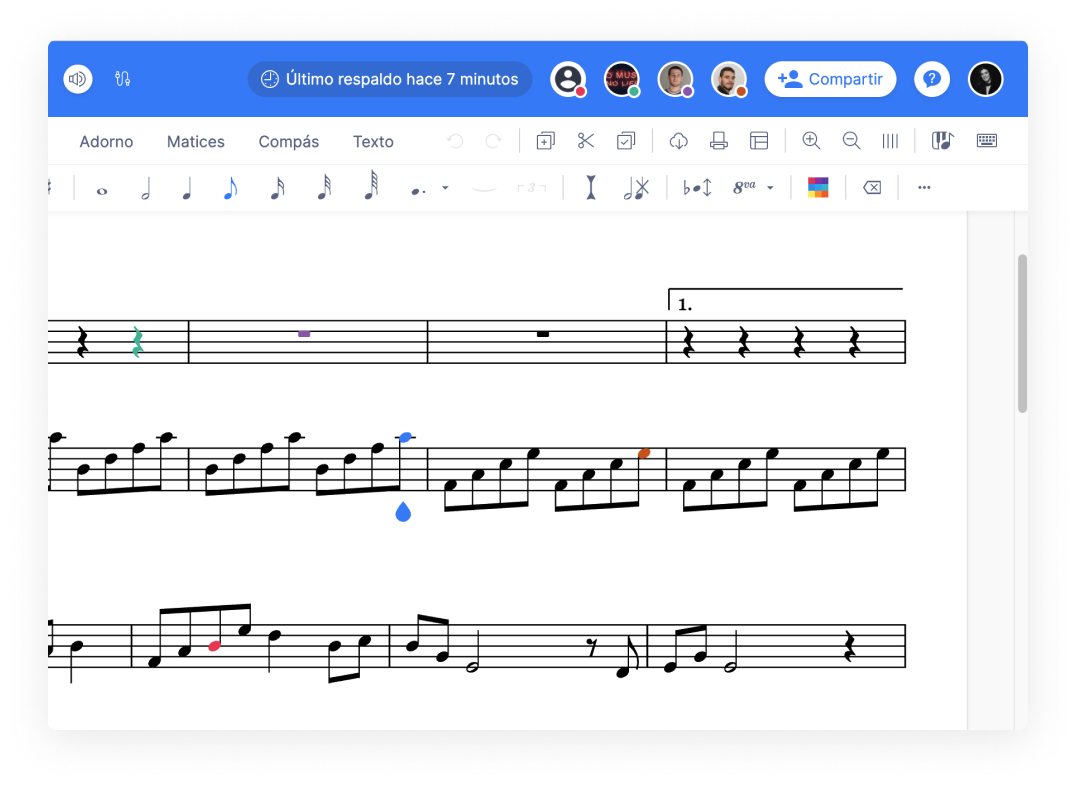Expand the dotted note dropdown arrow
1076x786 pixels.
(x=445, y=187)
